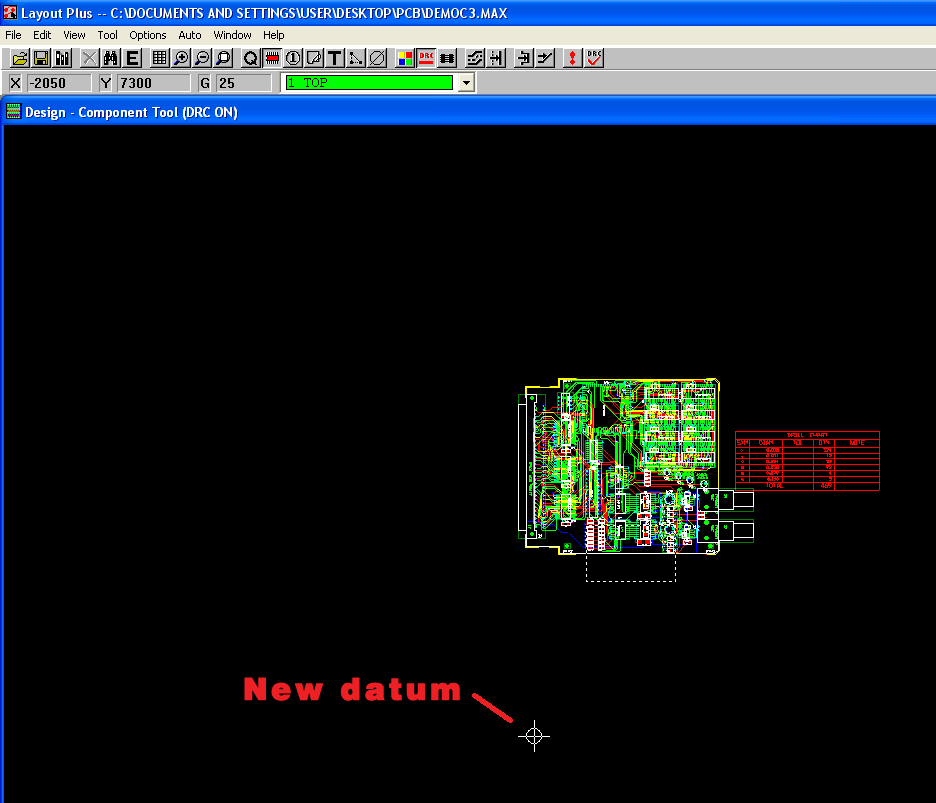Open the Options menu
This screenshot has width=936, height=803.
[x=148, y=35]
